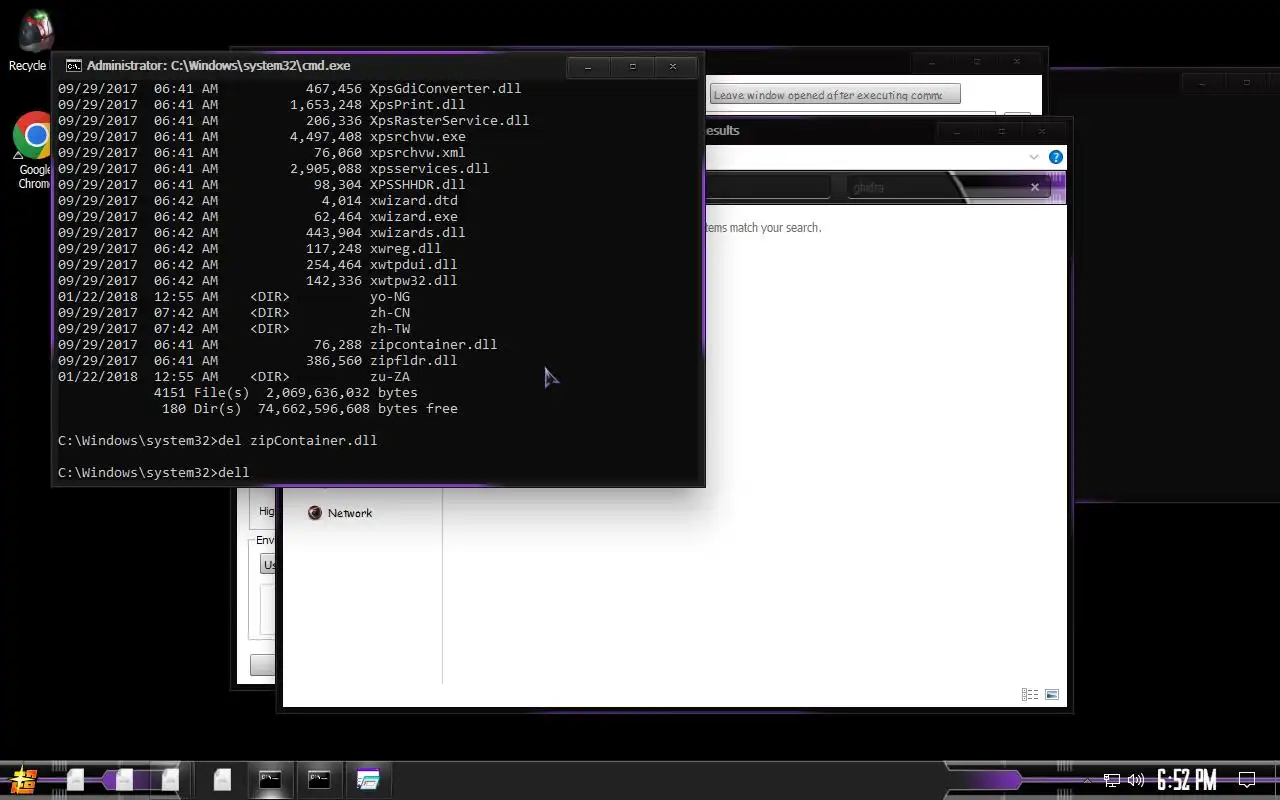Click the address bar in search results window
This screenshot has height=800, width=1280.
[768, 187]
